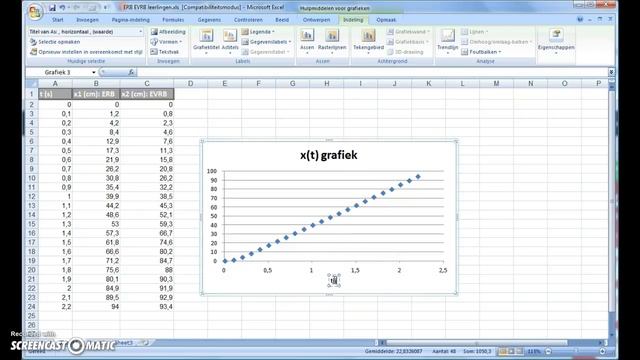This screenshot has width=640, height=360.
Task: Open the Controleren ribbon tab
Action: click(x=248, y=20)
